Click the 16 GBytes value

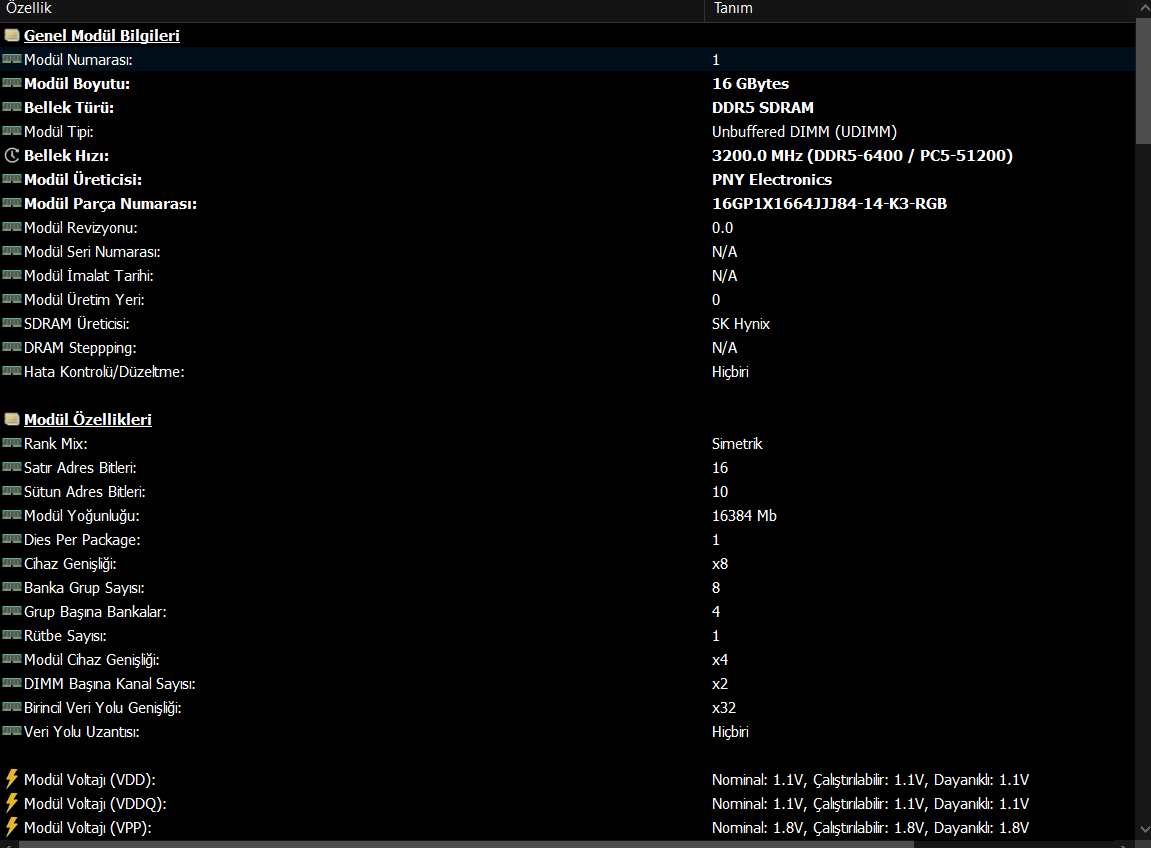pos(750,84)
